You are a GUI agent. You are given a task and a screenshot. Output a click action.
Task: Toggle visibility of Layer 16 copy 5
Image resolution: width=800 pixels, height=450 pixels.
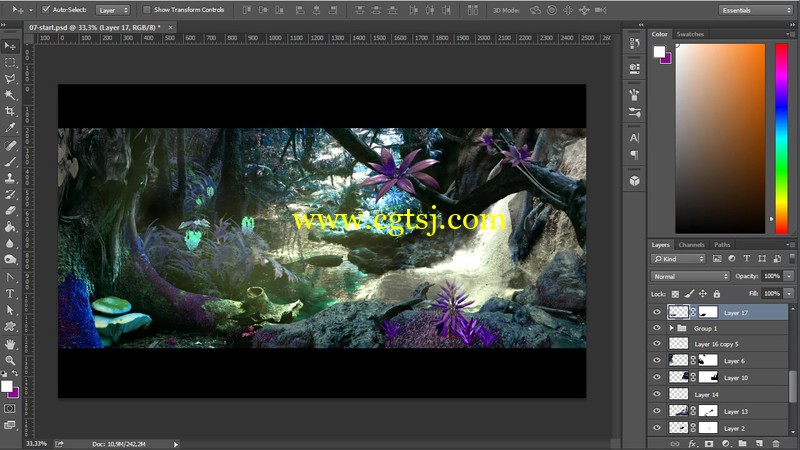[657, 344]
